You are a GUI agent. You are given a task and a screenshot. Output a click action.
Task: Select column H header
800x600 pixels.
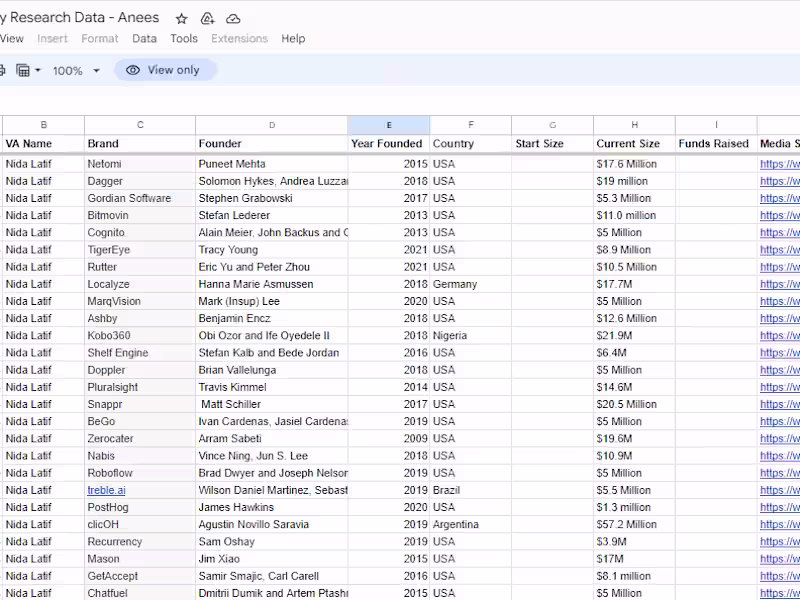coord(634,125)
